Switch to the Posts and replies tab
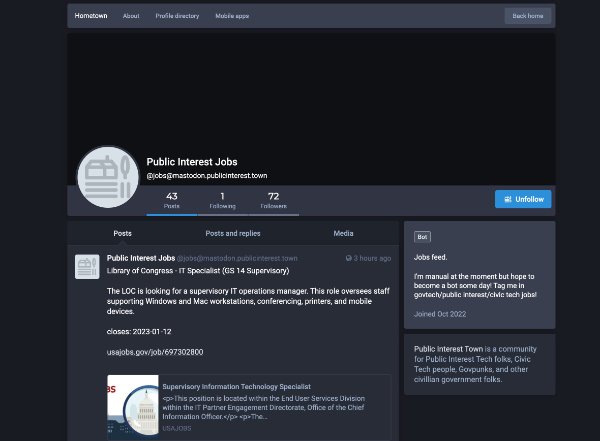 [233, 233]
